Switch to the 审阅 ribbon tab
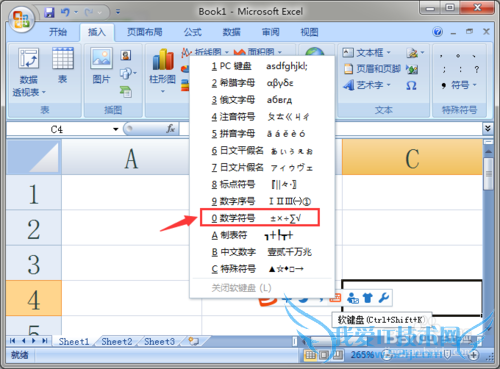Screen dimensions: 500x369 coord(270,32)
